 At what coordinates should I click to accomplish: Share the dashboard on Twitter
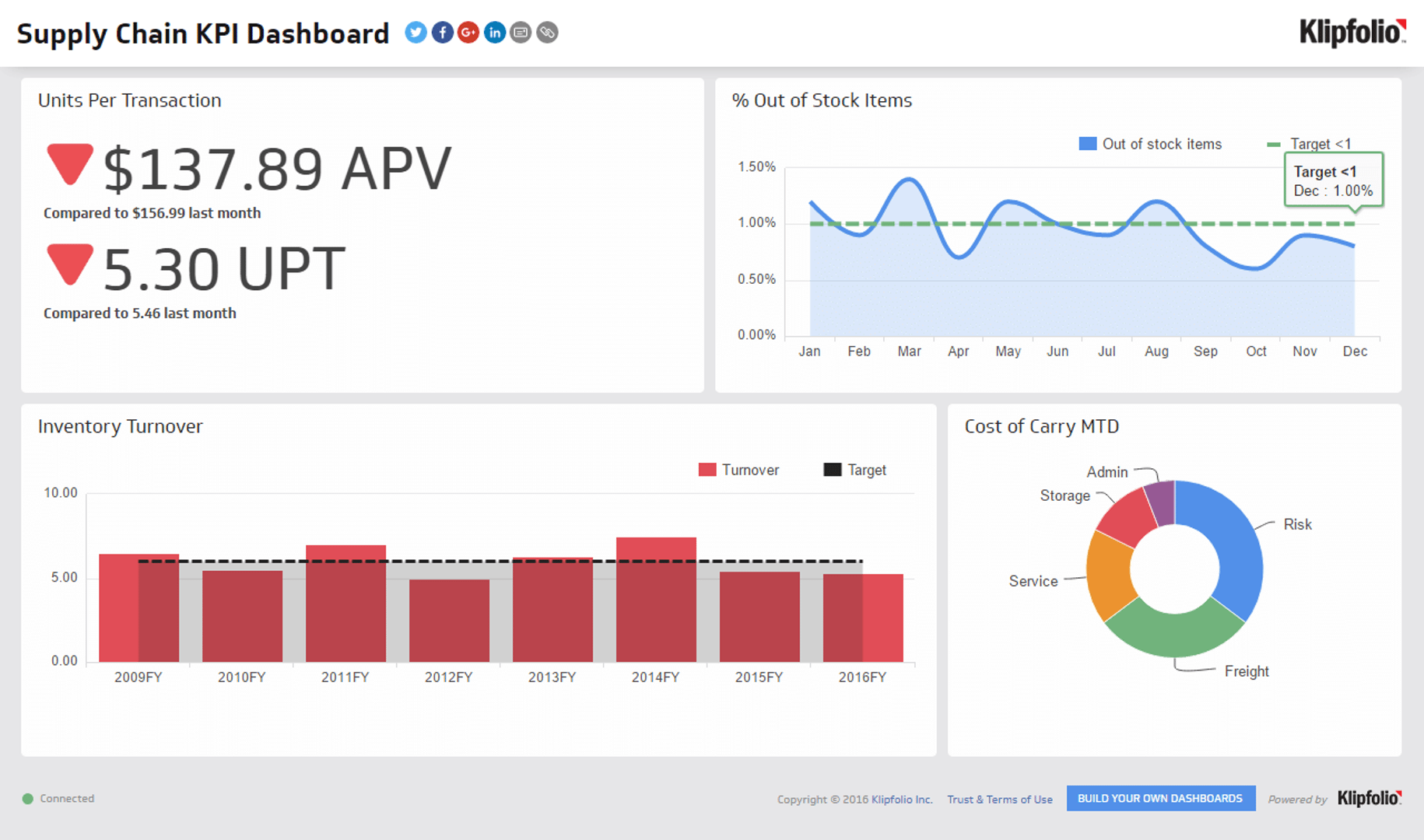point(416,33)
